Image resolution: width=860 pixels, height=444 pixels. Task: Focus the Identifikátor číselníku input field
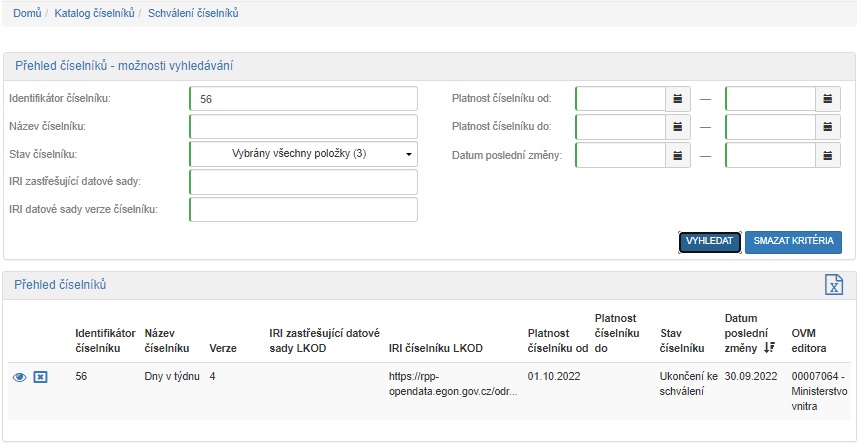pos(303,99)
